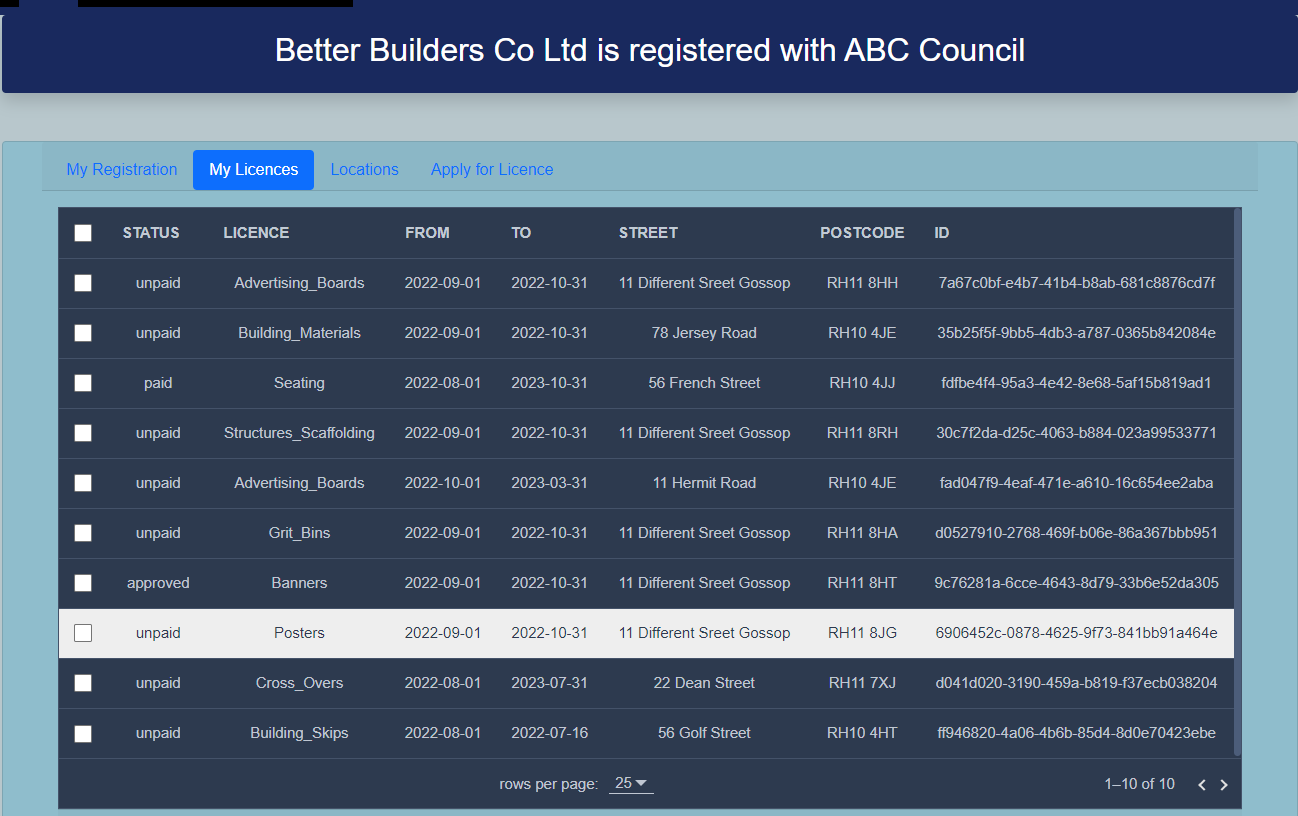Viewport: 1298px width, 816px height.
Task: Tick checkbox for Building_Skips licence
Action: [83, 733]
